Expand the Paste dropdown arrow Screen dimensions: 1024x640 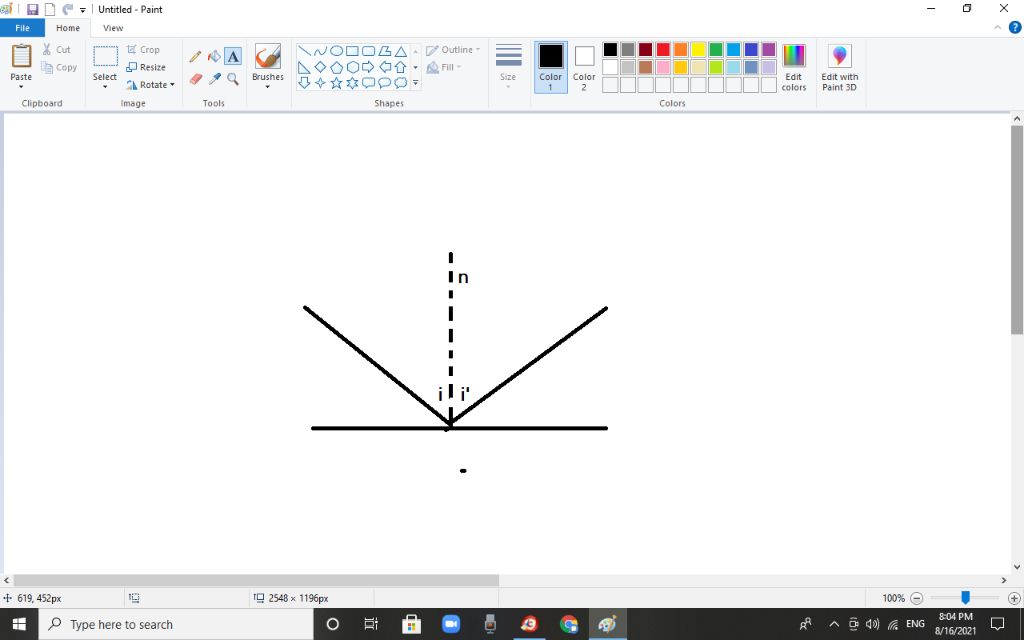21,87
